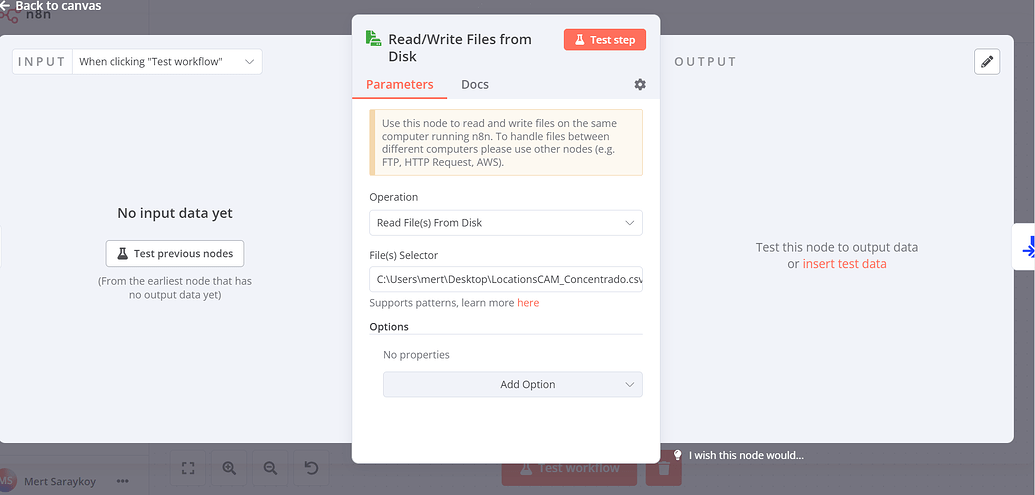Click the trash delete icon
Viewport: 1035px width, 495px height.
pyautogui.click(x=664, y=468)
